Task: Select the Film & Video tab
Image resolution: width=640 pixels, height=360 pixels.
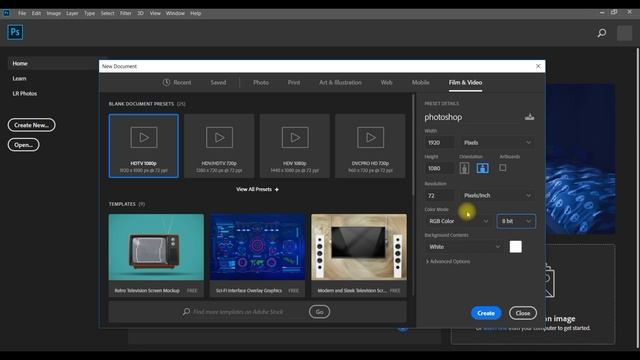Action: click(x=465, y=82)
